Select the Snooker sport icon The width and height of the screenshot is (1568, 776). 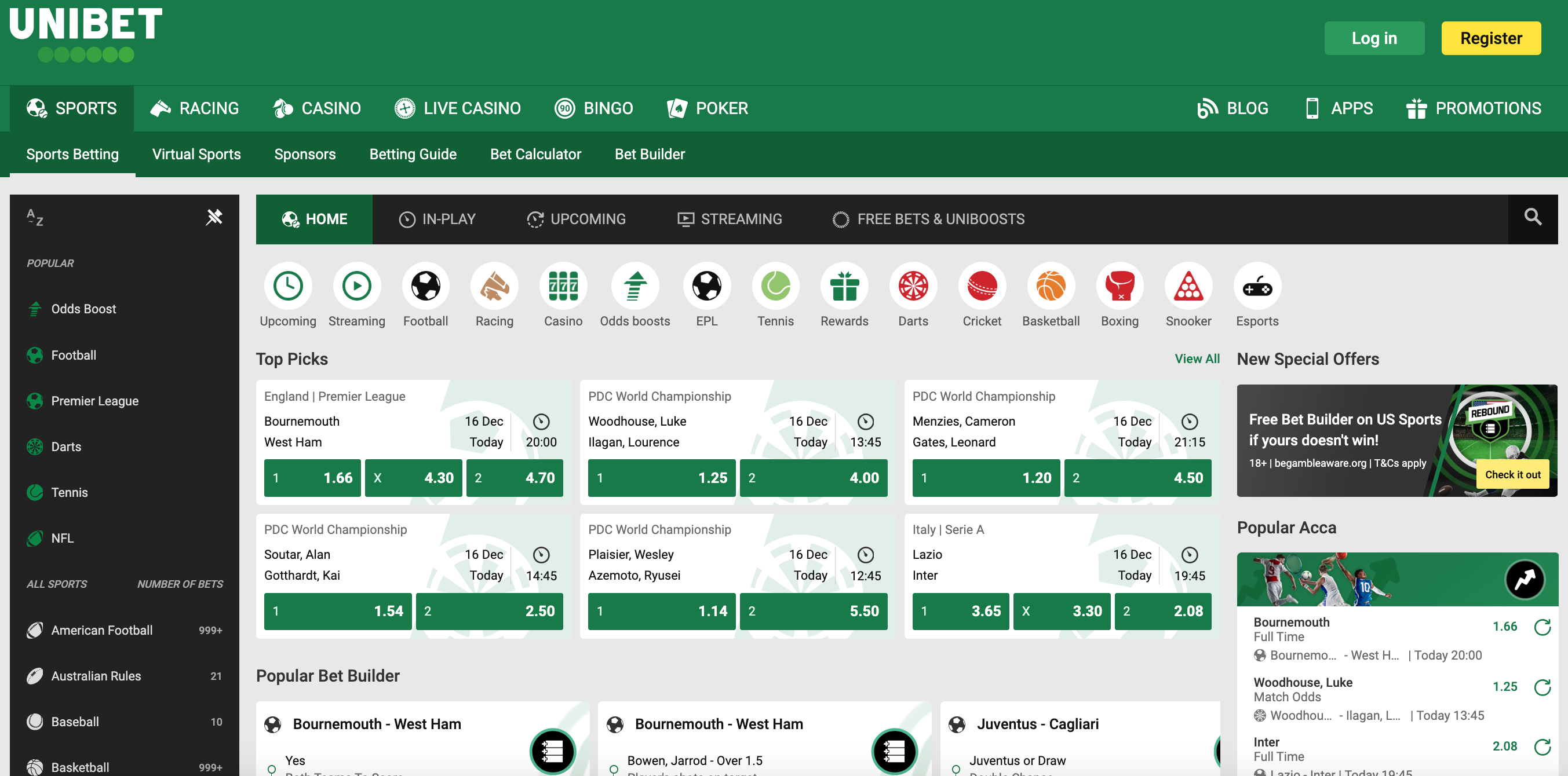(1188, 286)
